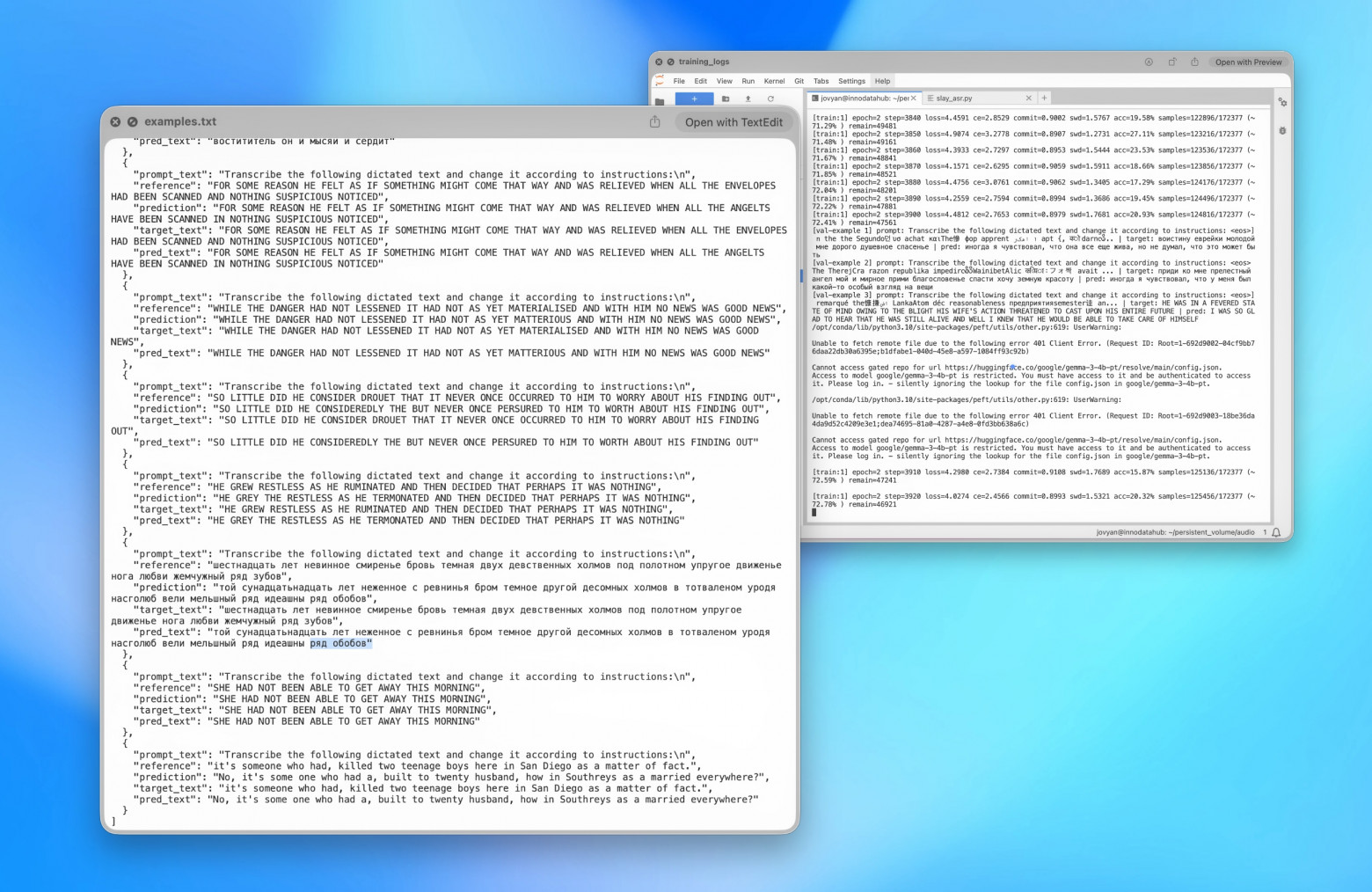Click the rotate icon in training_logs title bar

coord(1171,62)
